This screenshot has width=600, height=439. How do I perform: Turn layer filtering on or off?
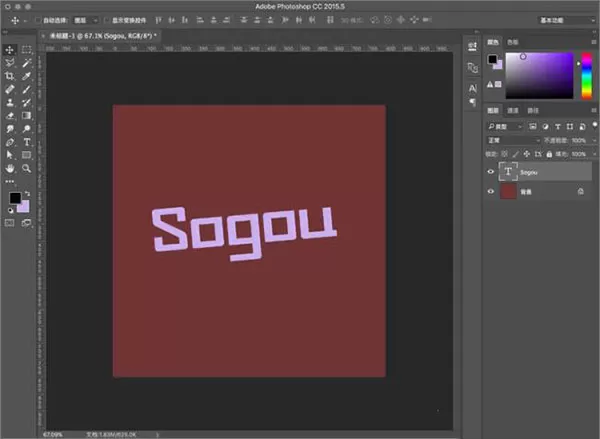pyautogui.click(x=595, y=125)
